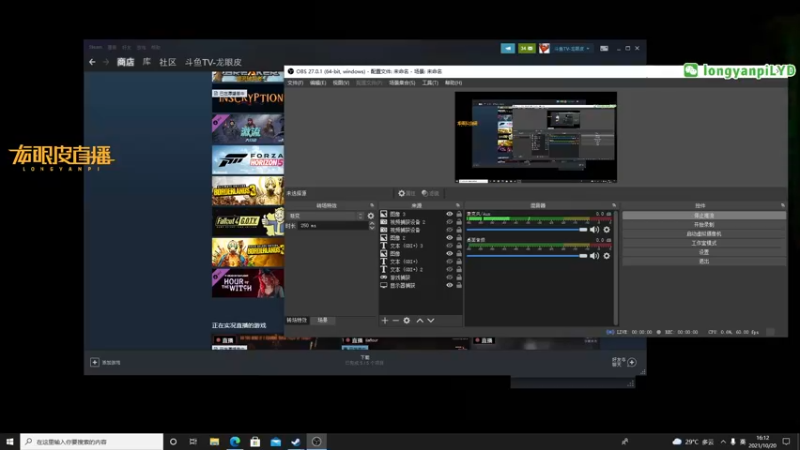Pop out the 来源 sources dock
This screenshot has height=450, width=800.
tap(458, 206)
